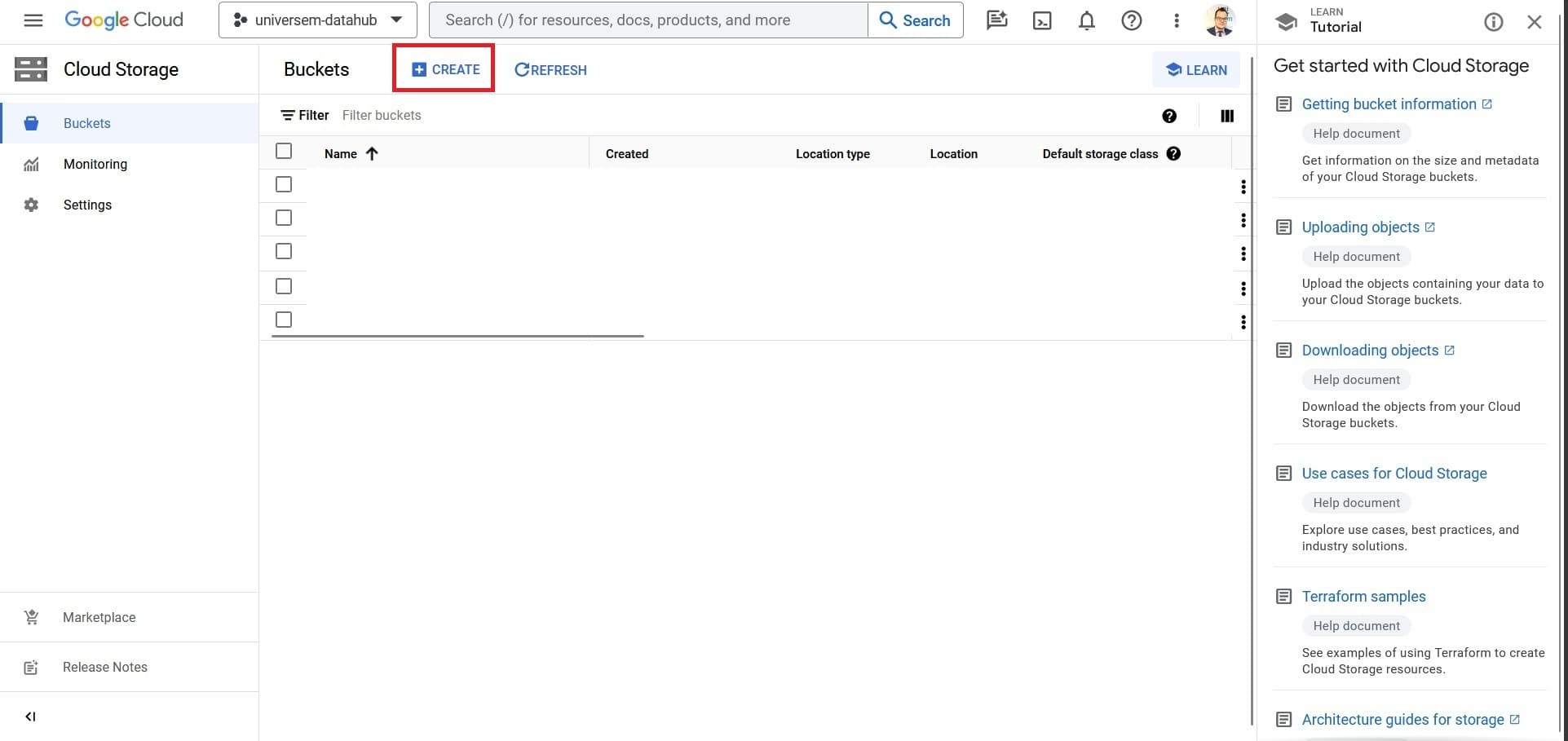The image size is (1568, 741).
Task: Open first bucket row's three-dot menu
Action: [x=1243, y=187]
